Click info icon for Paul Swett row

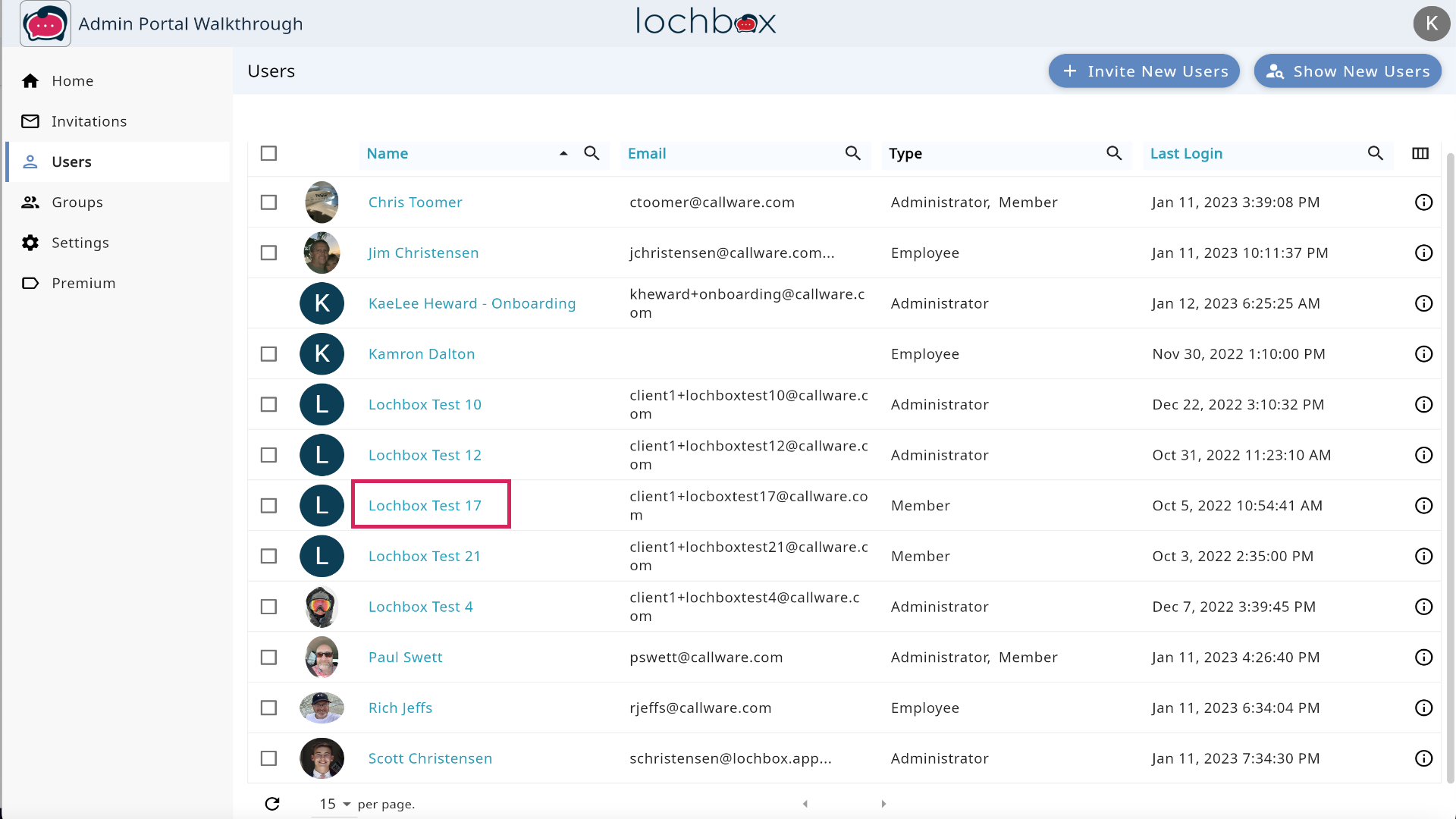coord(1423,657)
